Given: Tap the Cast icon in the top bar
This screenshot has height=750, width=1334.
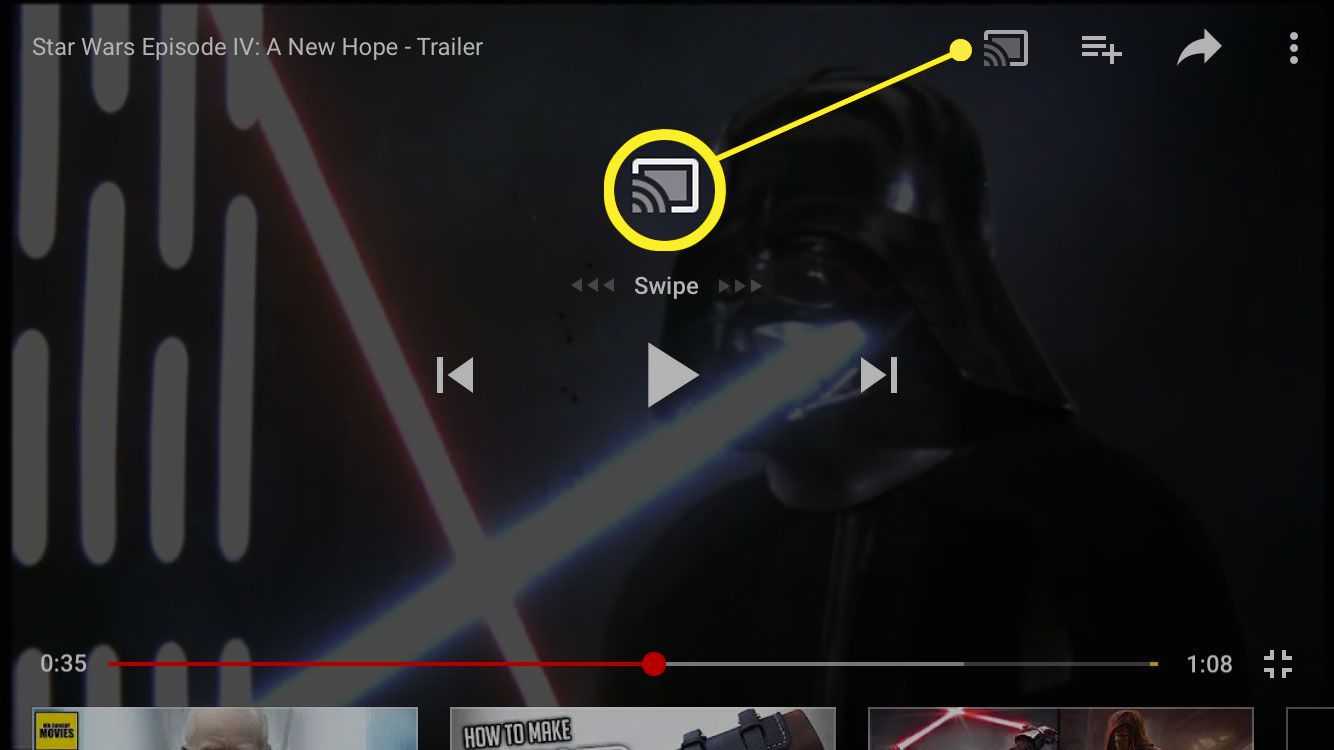Looking at the screenshot, I should (1005, 48).
